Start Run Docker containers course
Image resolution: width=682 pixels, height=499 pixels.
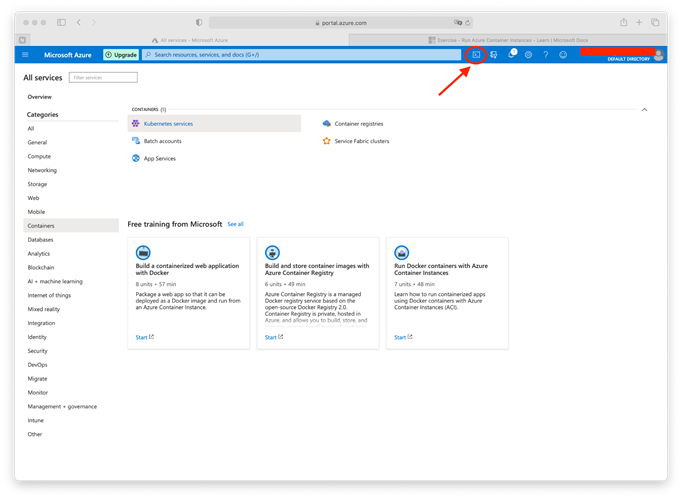pos(403,337)
